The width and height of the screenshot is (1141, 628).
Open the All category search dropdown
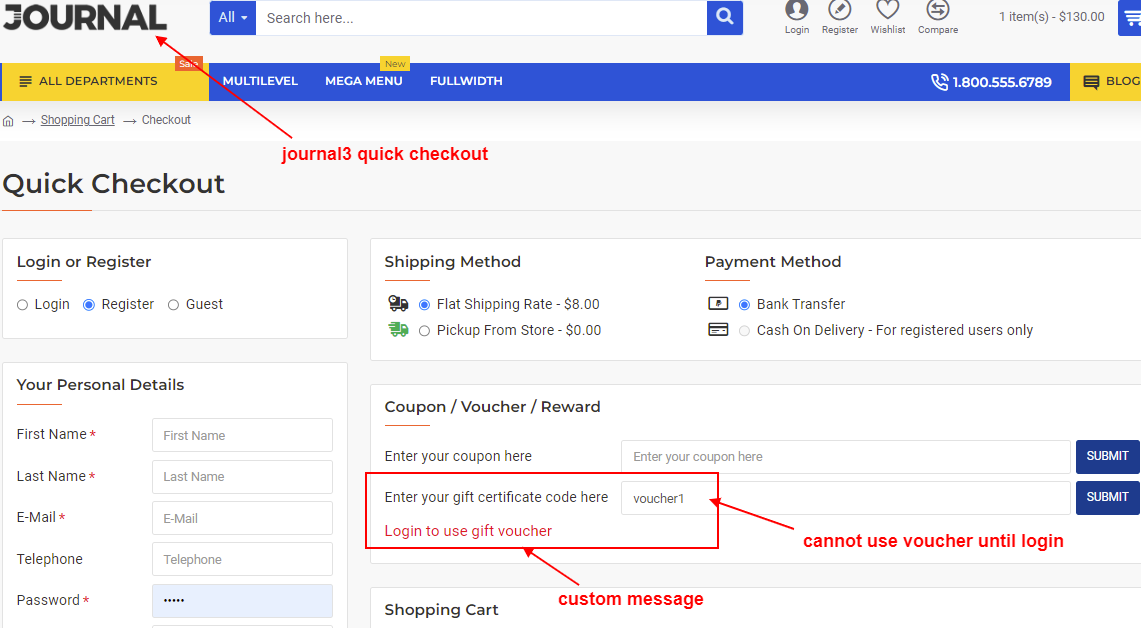click(232, 18)
